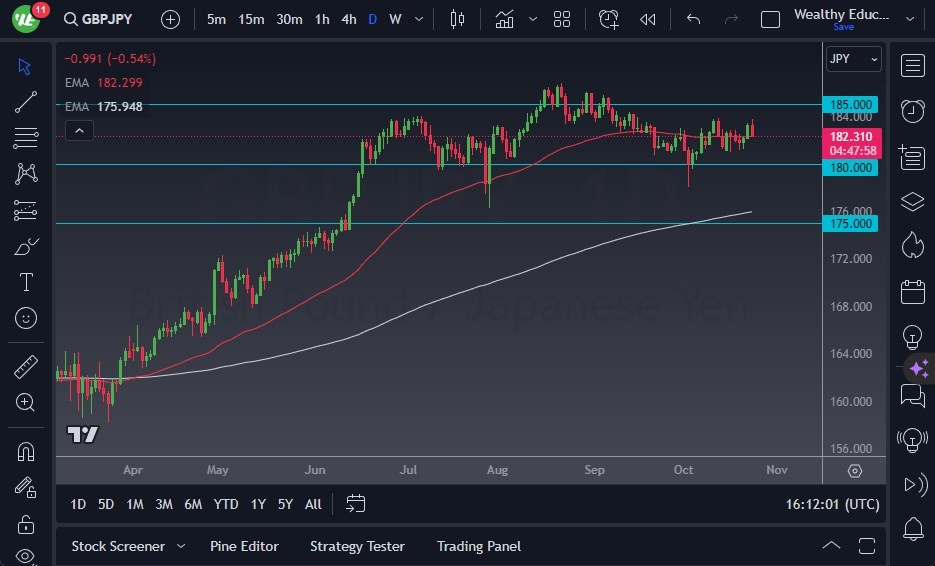Open the Strategy Tester tab
The image size is (935, 566).
click(357, 546)
